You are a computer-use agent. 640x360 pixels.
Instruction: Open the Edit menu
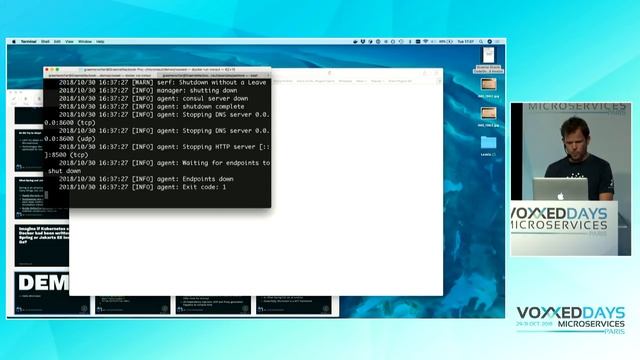[57, 42]
